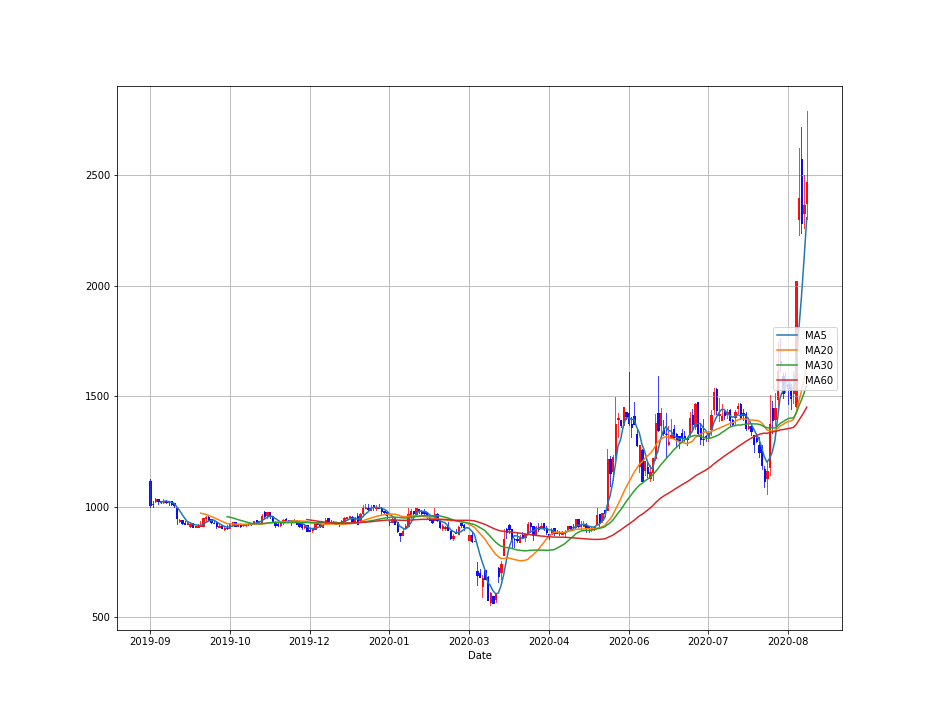Click the 2019-09 x-axis tick label
Image resolution: width=936 pixels, height=720 pixels.
pos(150,642)
